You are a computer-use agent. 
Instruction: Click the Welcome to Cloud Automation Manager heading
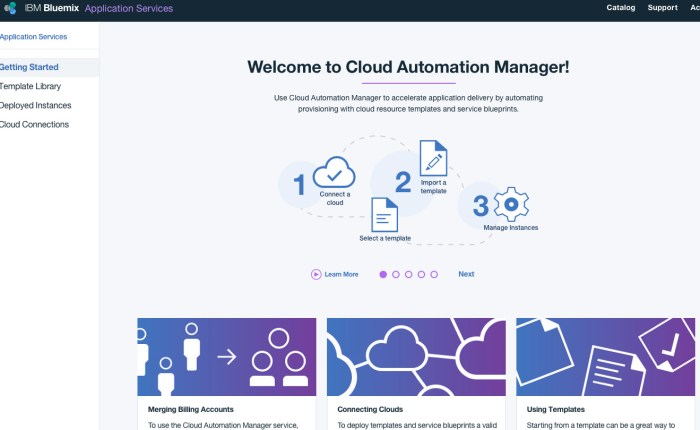pos(408,67)
